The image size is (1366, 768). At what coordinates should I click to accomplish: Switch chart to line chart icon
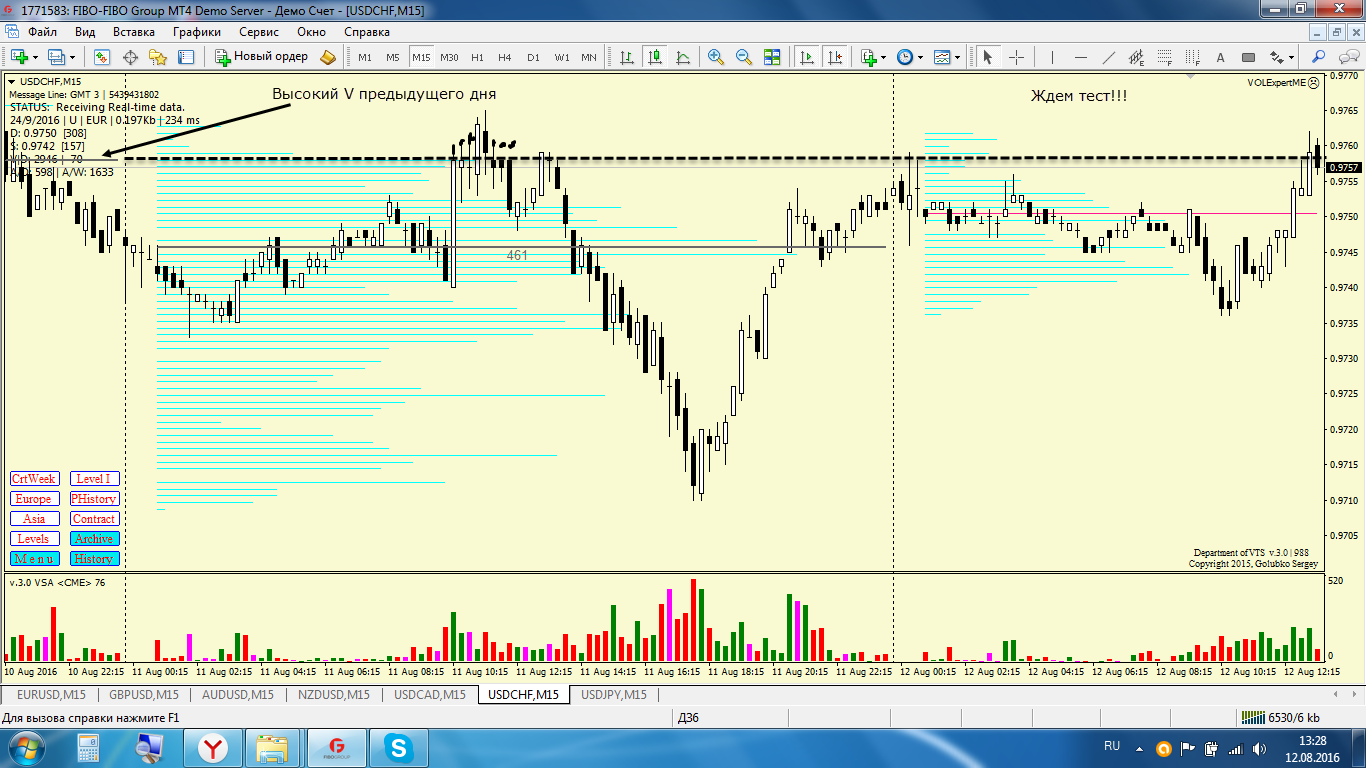(x=683, y=57)
